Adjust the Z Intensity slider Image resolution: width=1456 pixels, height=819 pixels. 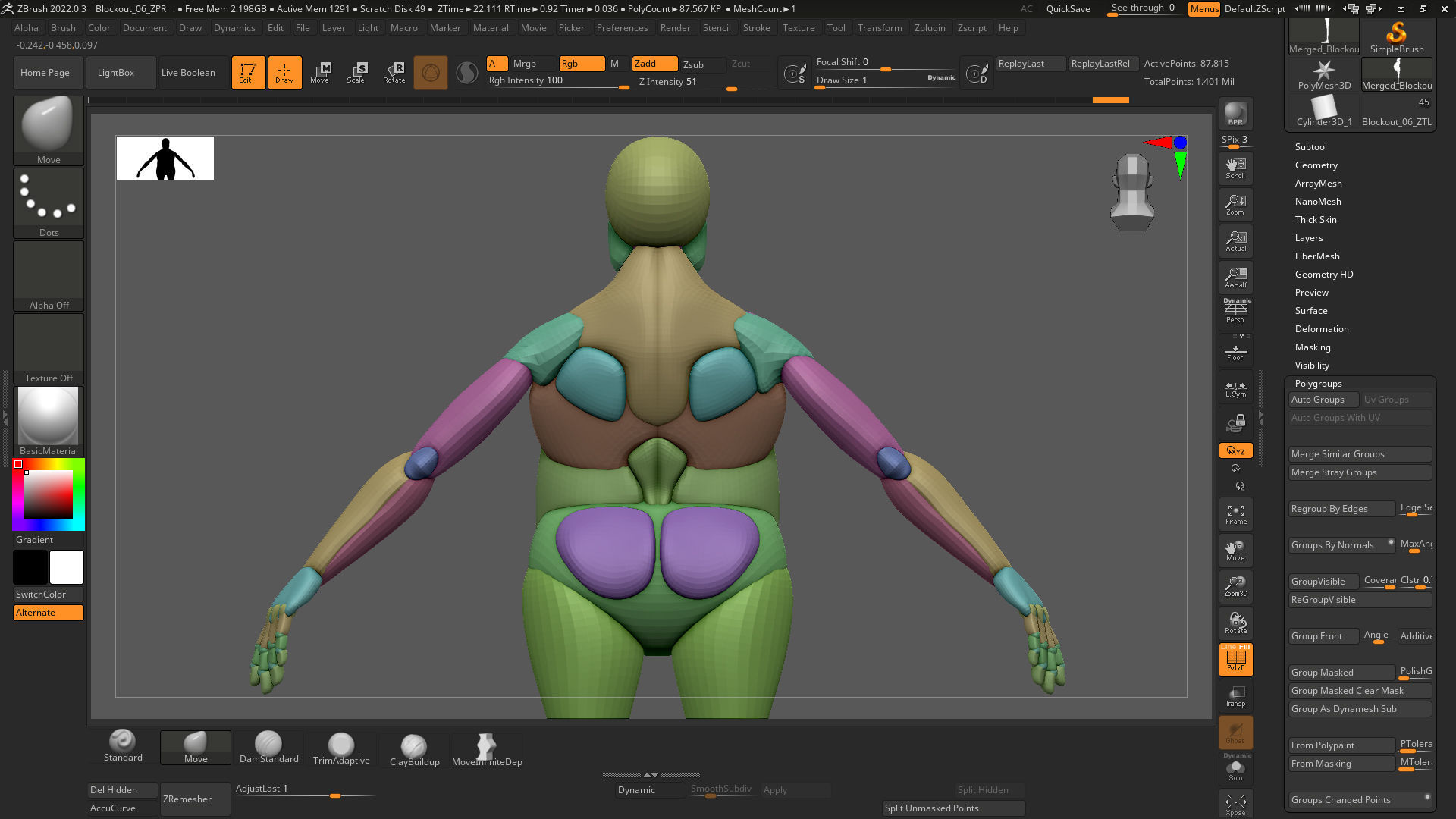(704, 82)
